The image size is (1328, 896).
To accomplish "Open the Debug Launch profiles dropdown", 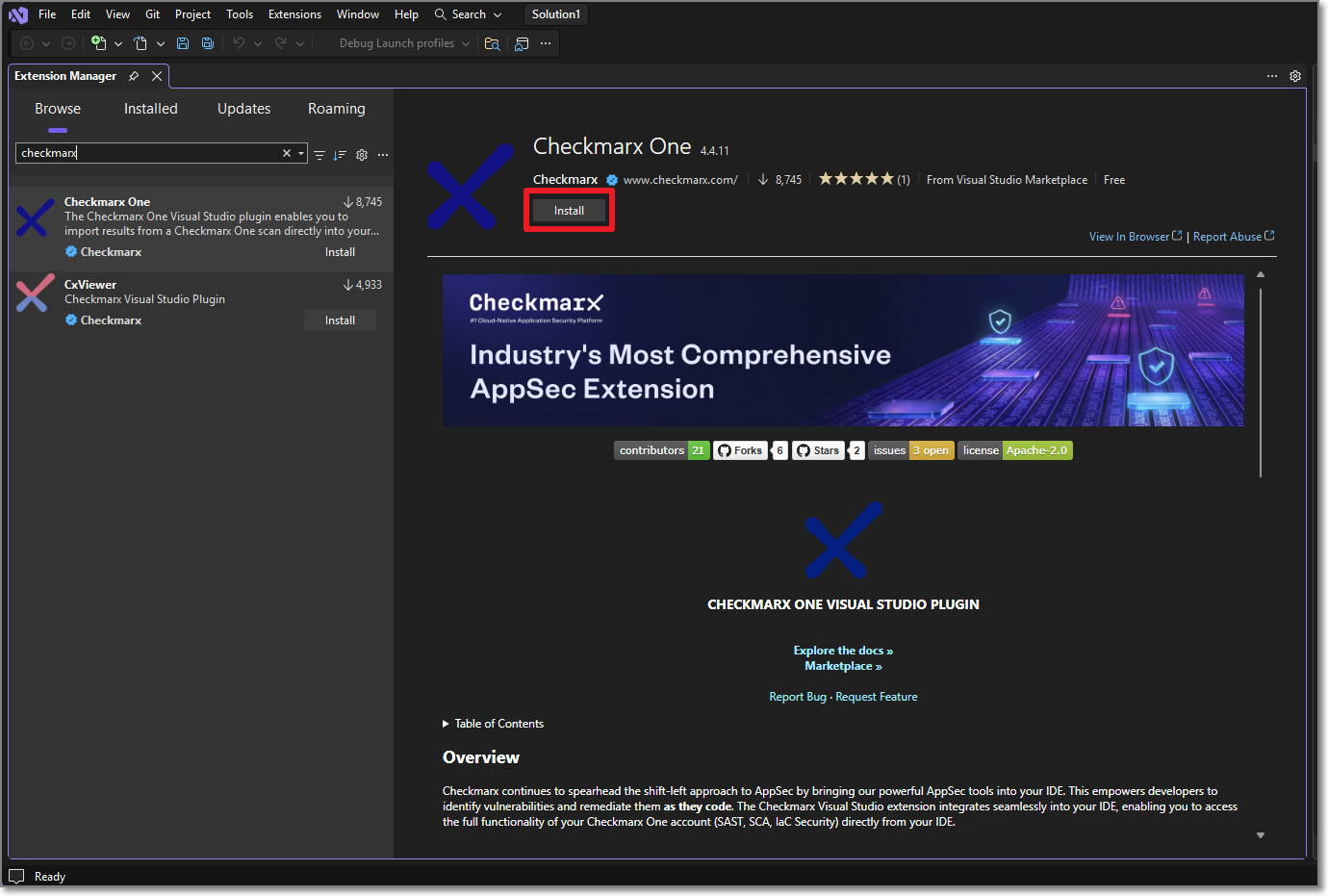I will coord(404,43).
